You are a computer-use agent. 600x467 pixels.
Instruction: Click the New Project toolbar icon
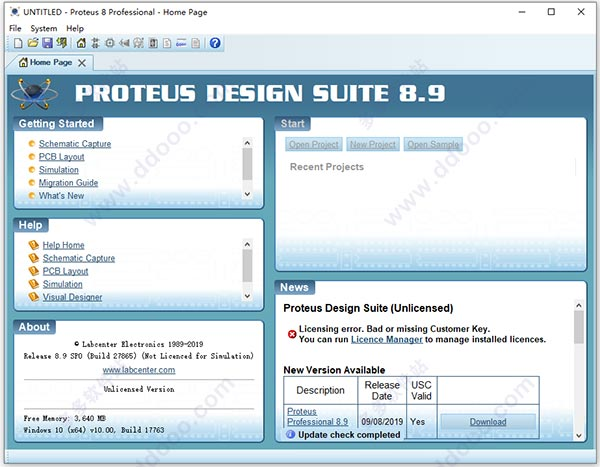point(18,43)
